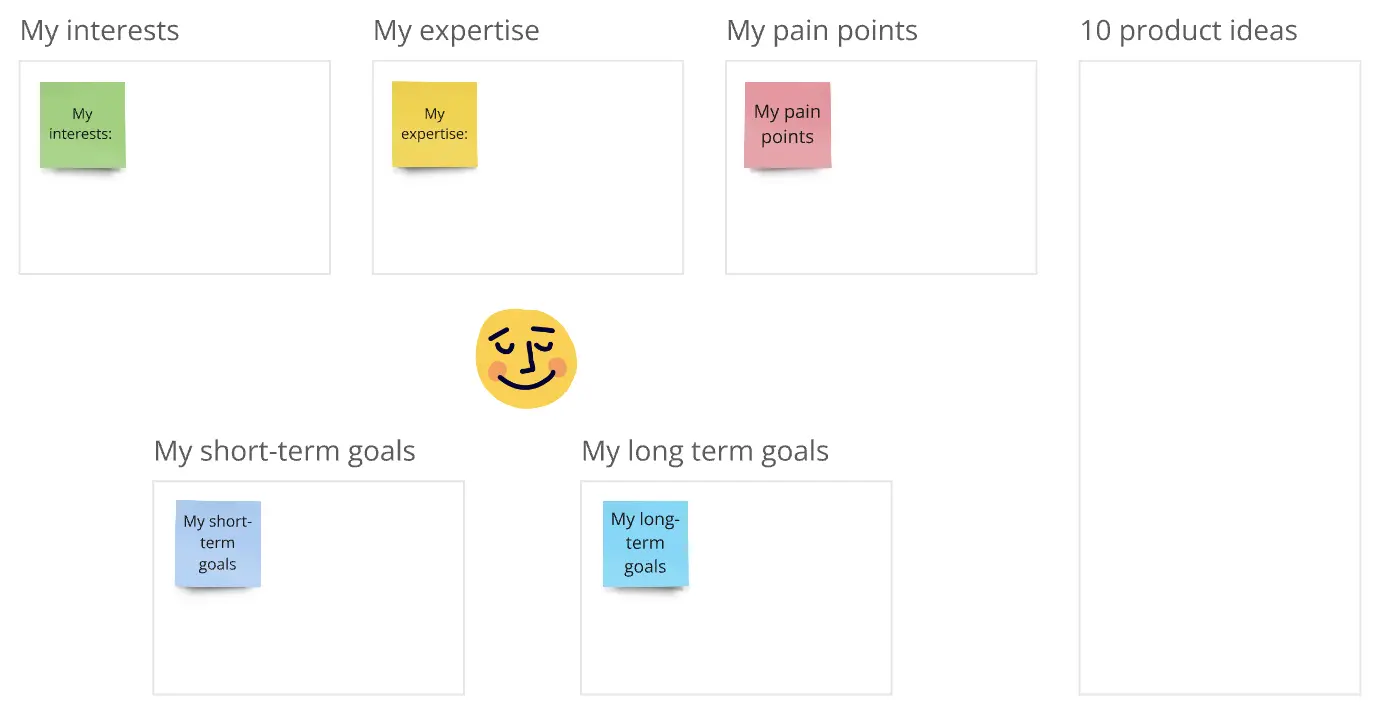Select the green "My interests:" sticky note
1378x720 pixels.
[x=82, y=125]
